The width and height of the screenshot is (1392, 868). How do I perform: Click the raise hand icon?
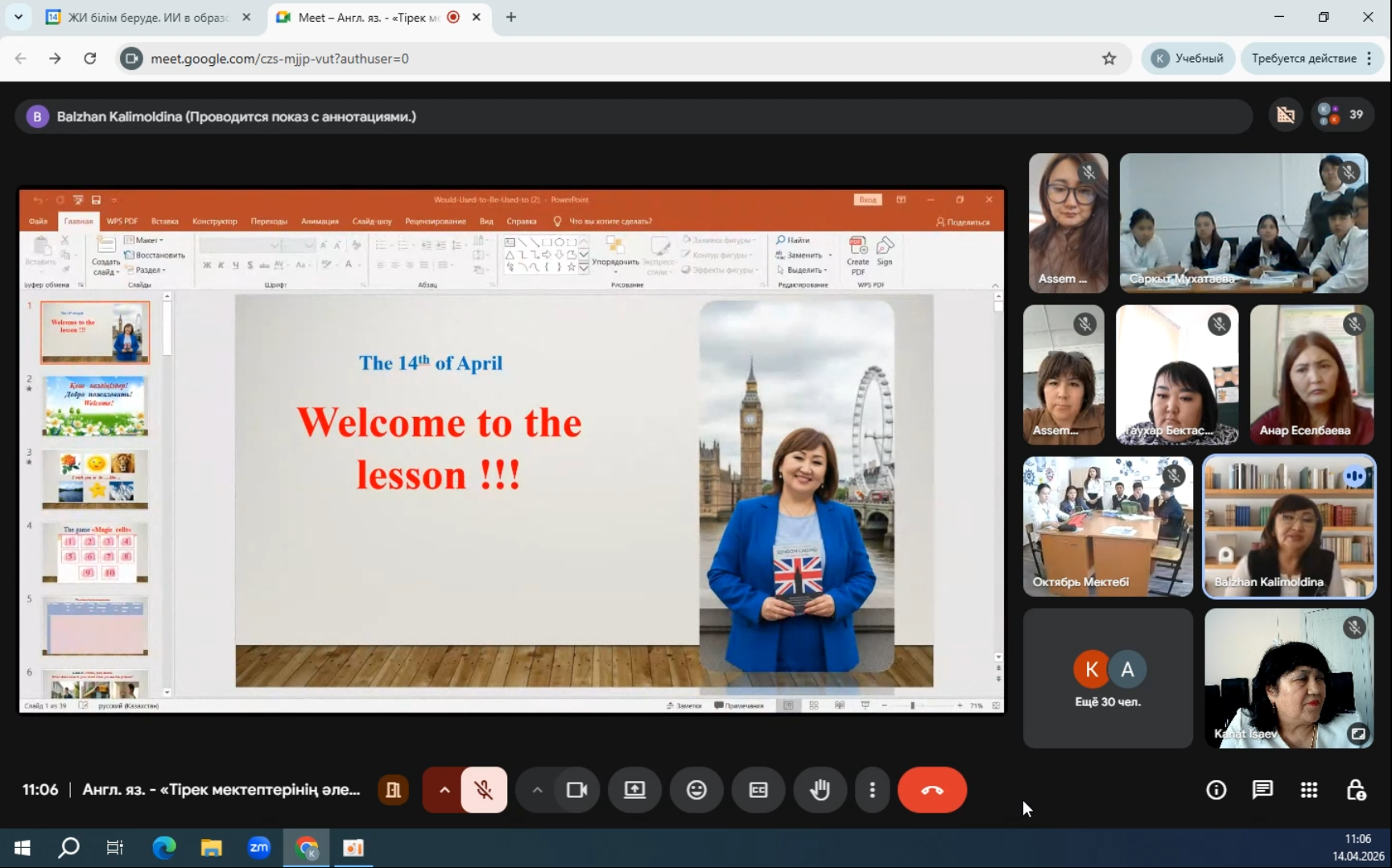[x=820, y=790]
